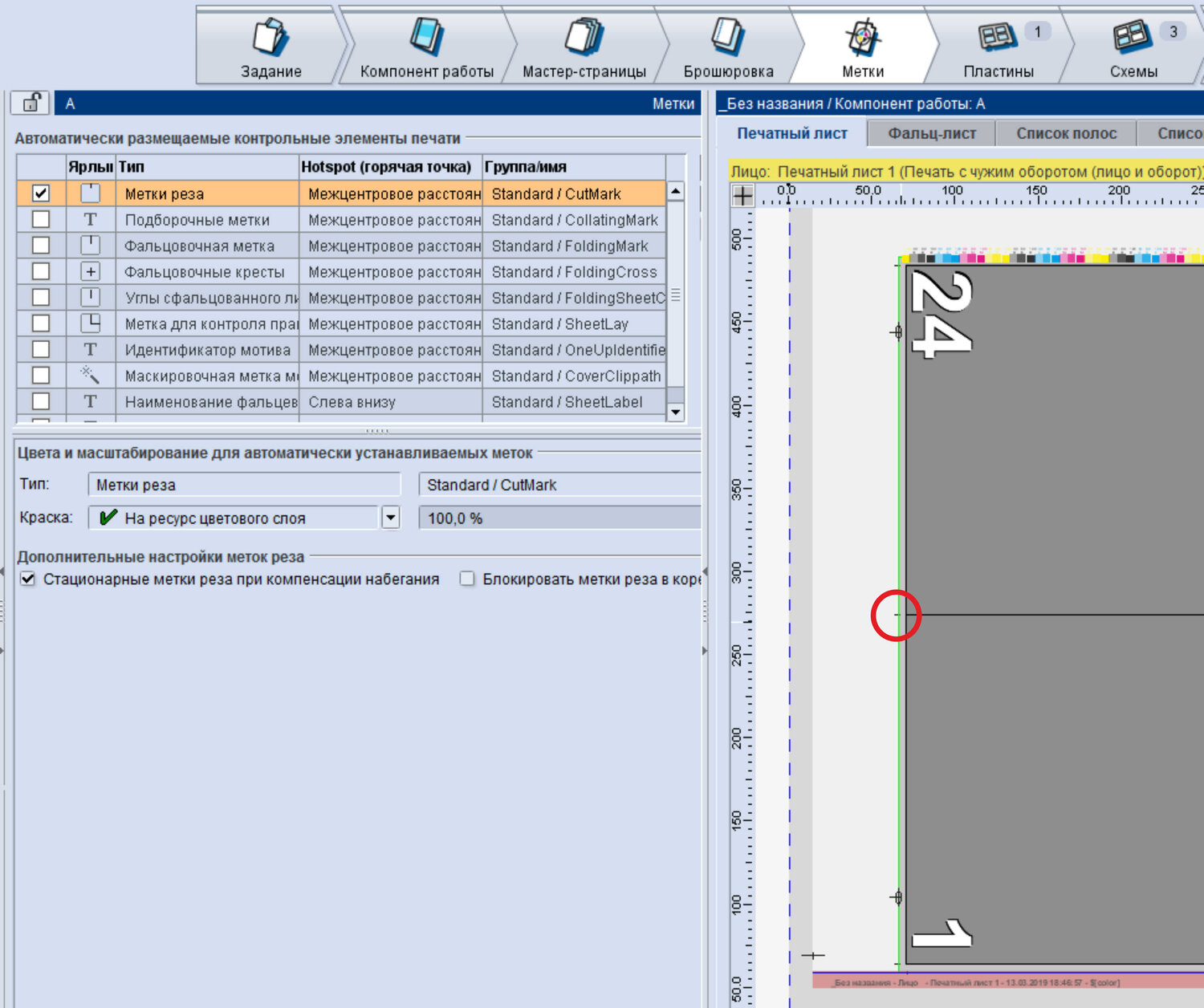Open the Список полос tab
The image size is (1204, 1008).
point(1067,133)
